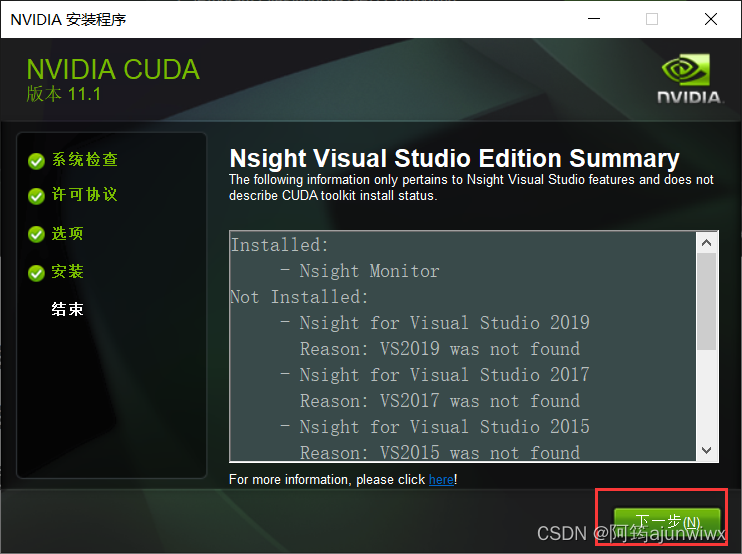This screenshot has width=742, height=554.
Task: Click the green checkmark beside 安装
Action: pos(36,273)
